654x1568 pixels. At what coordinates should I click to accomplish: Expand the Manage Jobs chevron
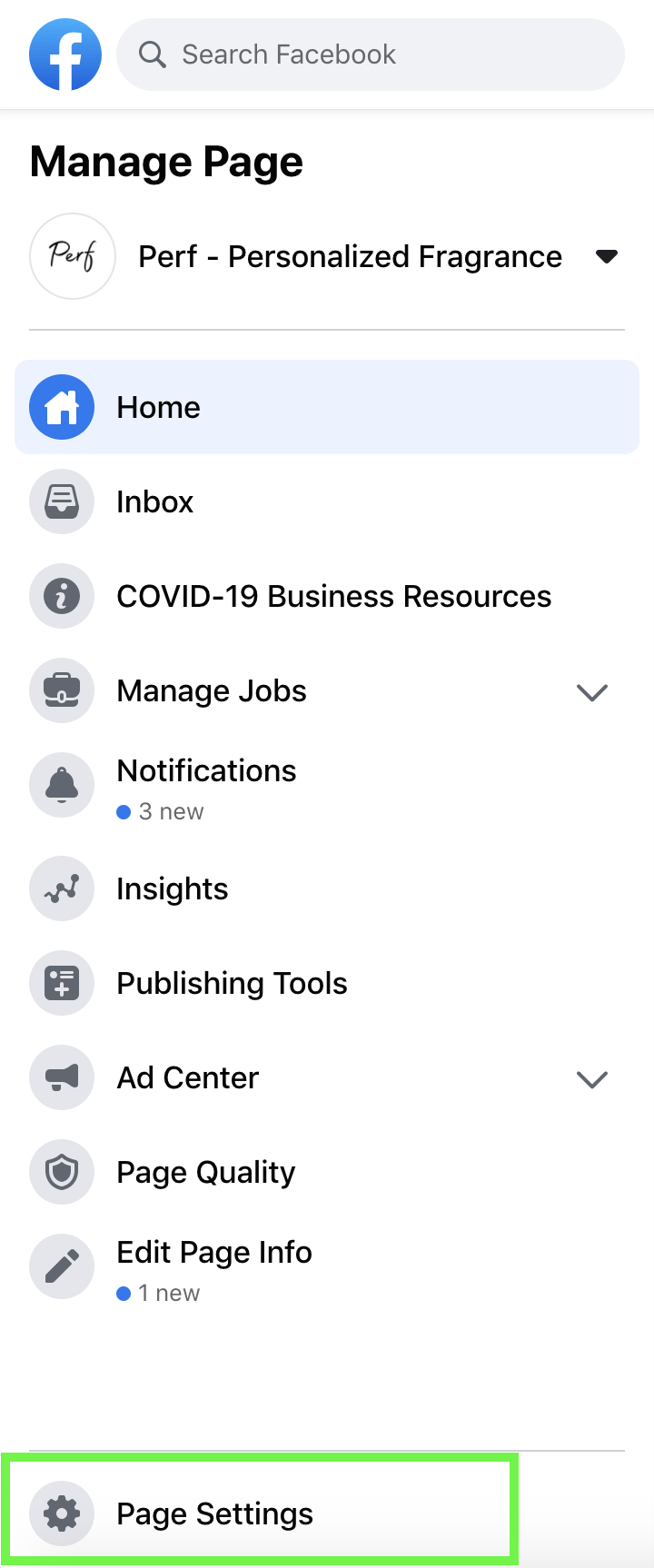point(592,692)
